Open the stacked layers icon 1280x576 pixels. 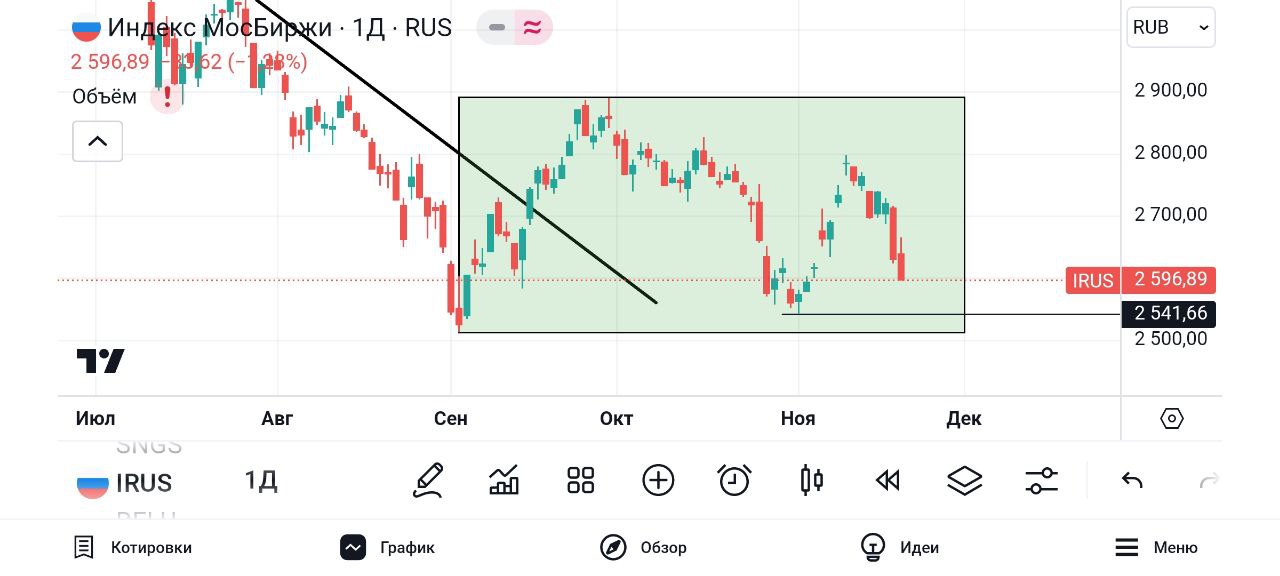point(964,481)
